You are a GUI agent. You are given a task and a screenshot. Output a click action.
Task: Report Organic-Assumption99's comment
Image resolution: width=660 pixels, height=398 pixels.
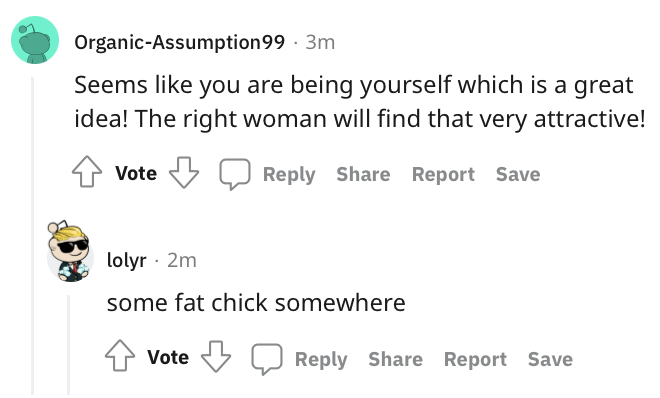pos(443,174)
